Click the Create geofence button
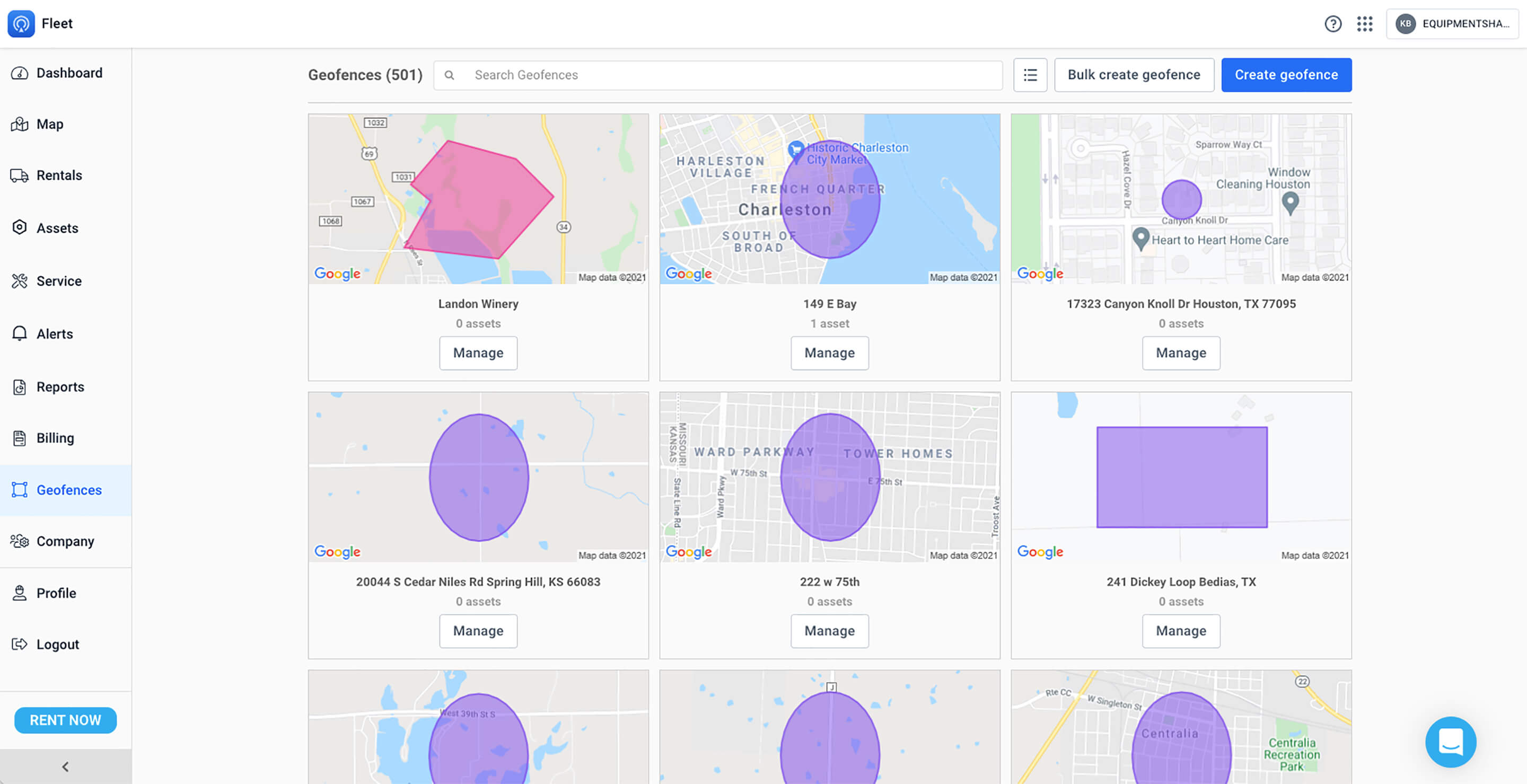Image resolution: width=1527 pixels, height=784 pixels. [1286, 75]
